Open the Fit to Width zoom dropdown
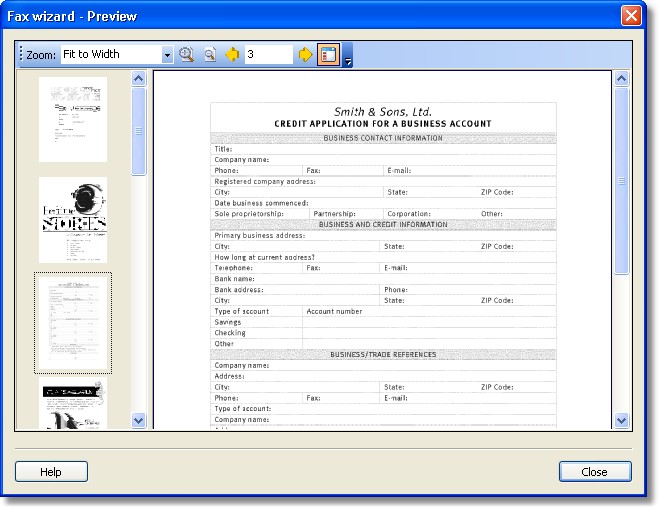This screenshot has height=509, width=659. [167, 54]
